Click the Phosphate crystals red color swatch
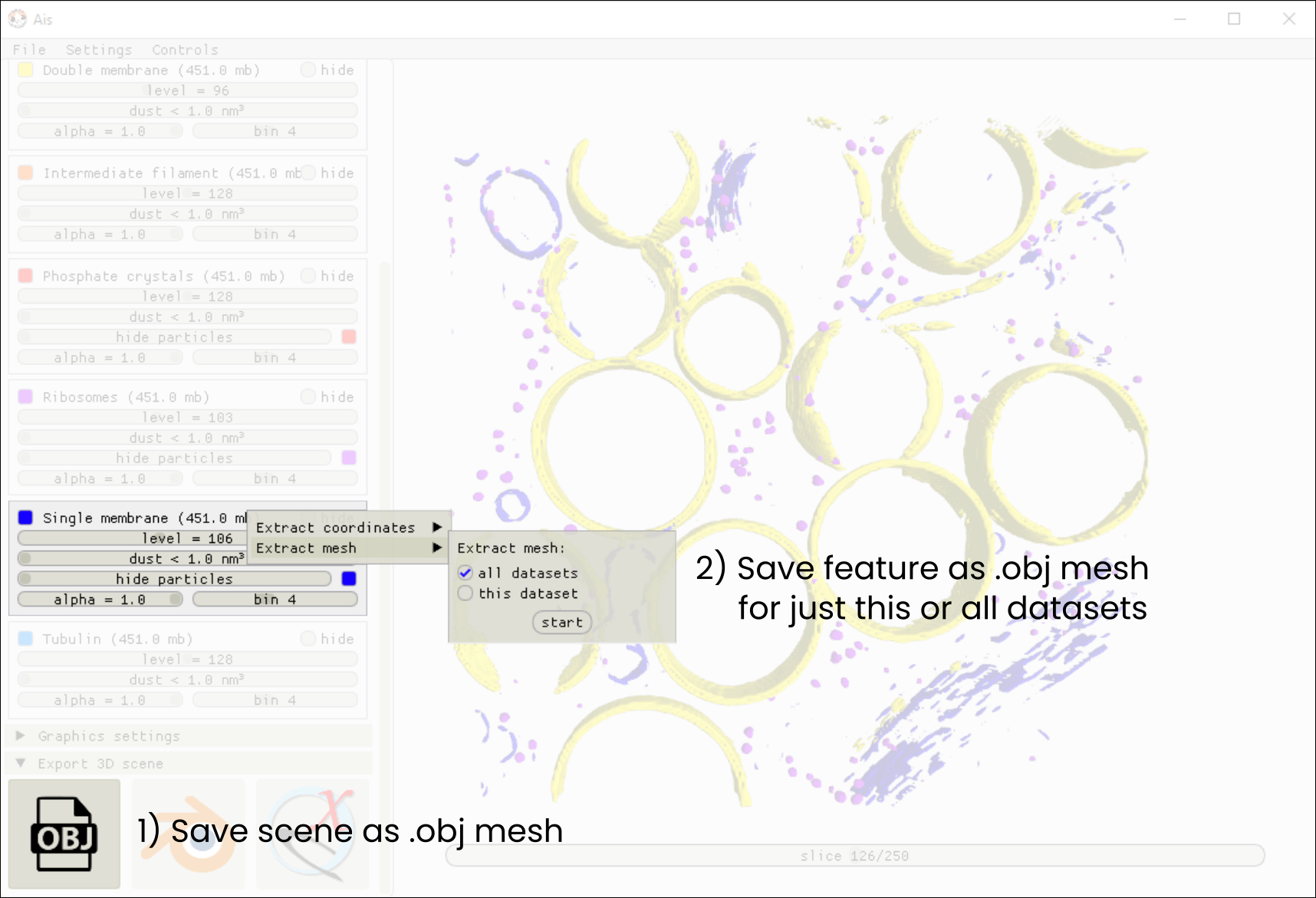This screenshot has height=898, width=1316. [25, 275]
